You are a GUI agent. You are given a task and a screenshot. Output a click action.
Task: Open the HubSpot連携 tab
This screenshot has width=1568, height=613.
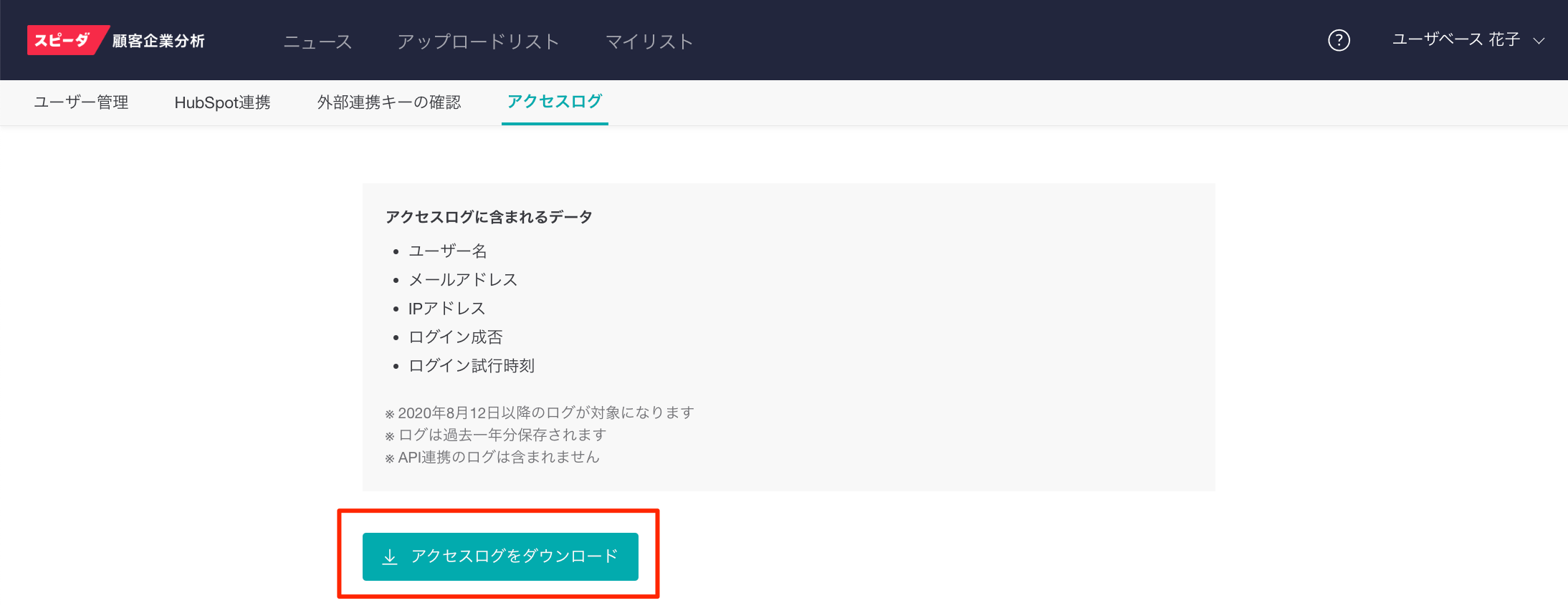pos(222,102)
